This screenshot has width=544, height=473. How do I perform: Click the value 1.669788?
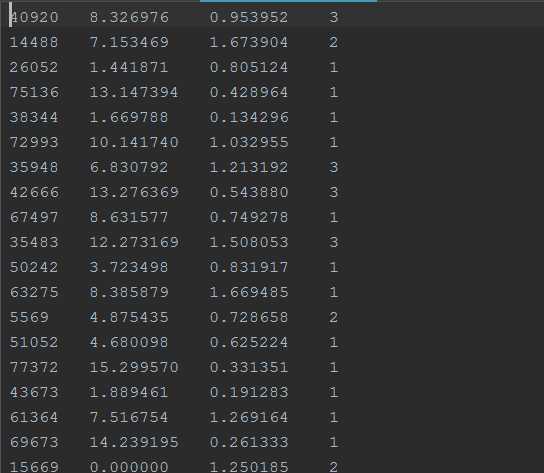[129, 117]
